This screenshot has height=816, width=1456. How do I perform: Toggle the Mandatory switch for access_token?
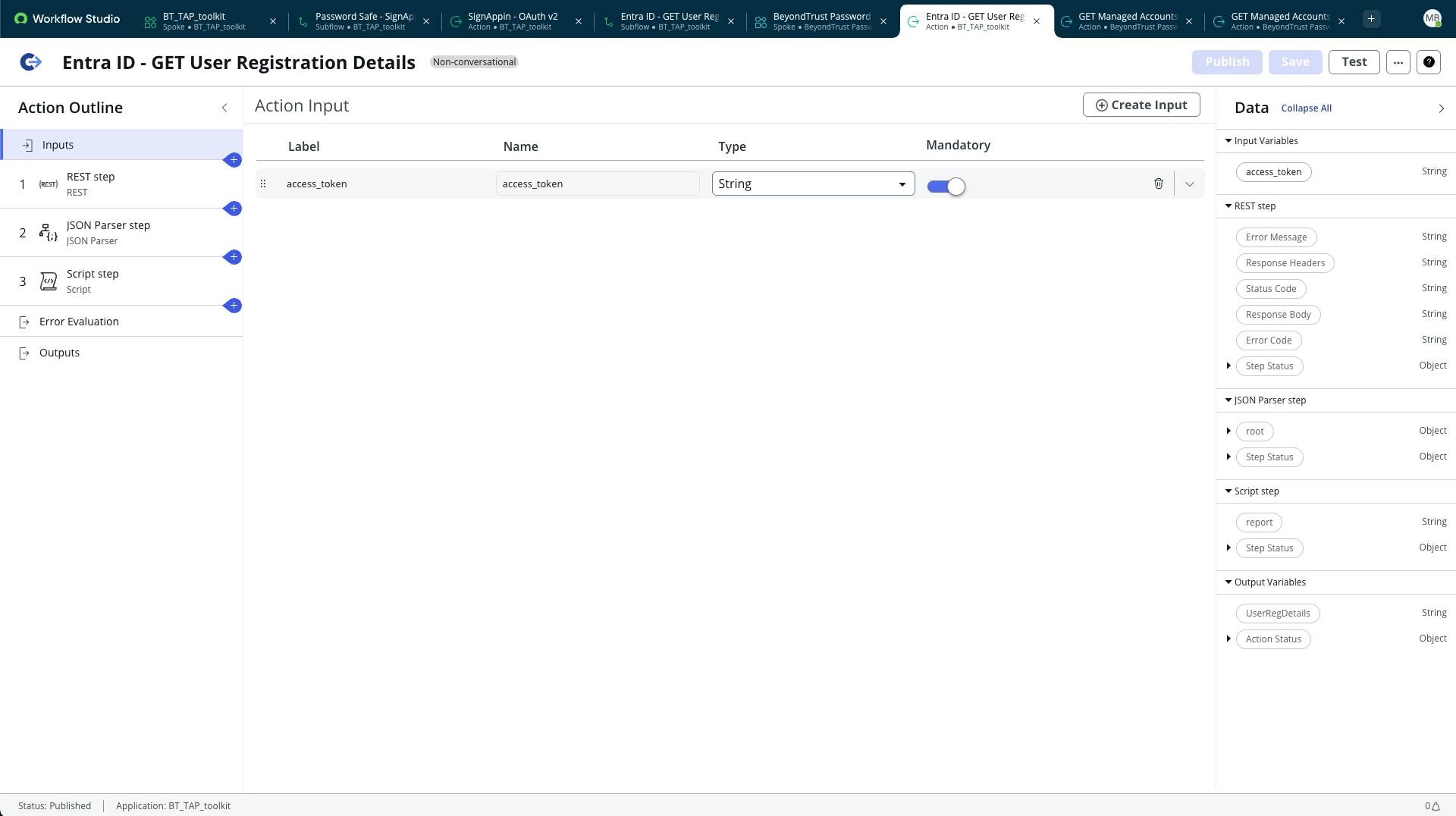[x=946, y=186]
